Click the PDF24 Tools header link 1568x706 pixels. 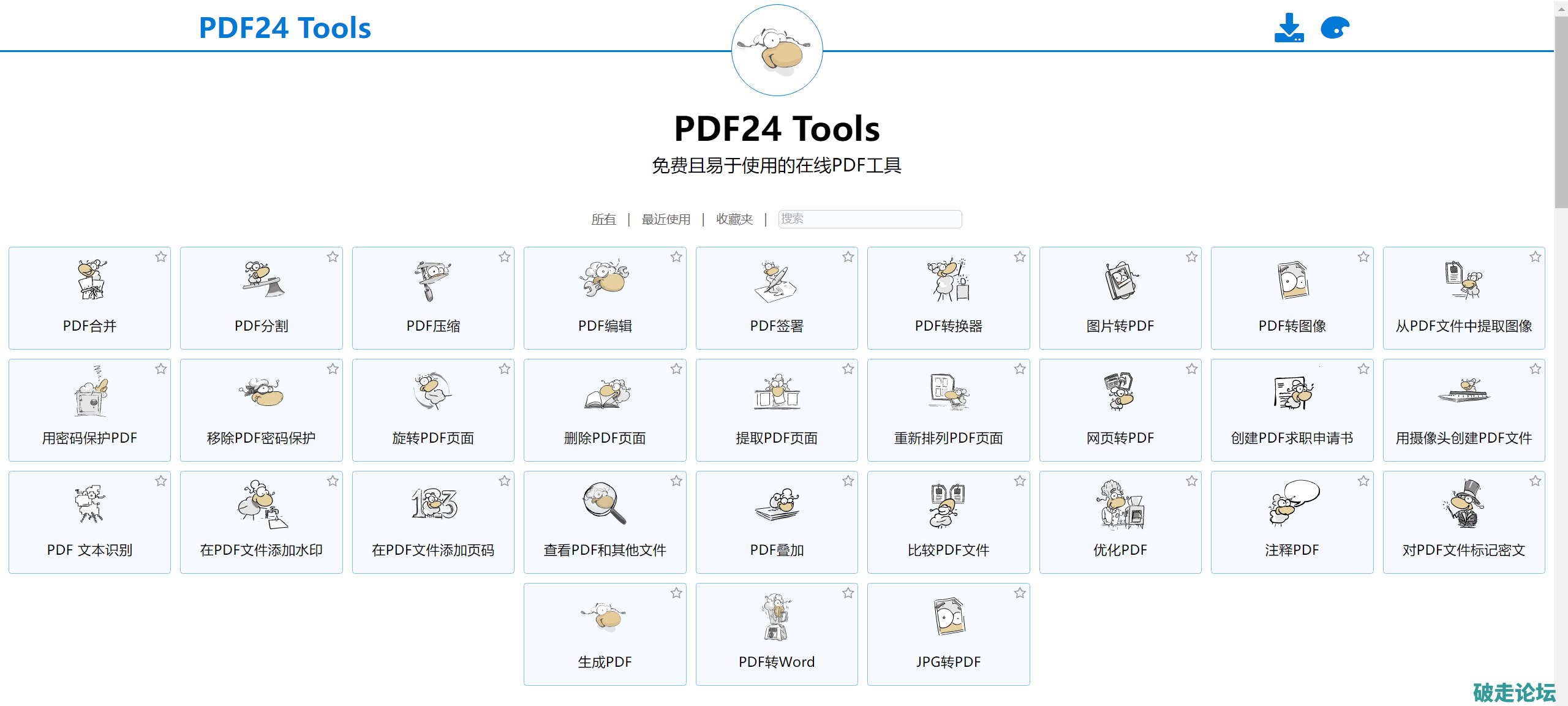(x=285, y=28)
